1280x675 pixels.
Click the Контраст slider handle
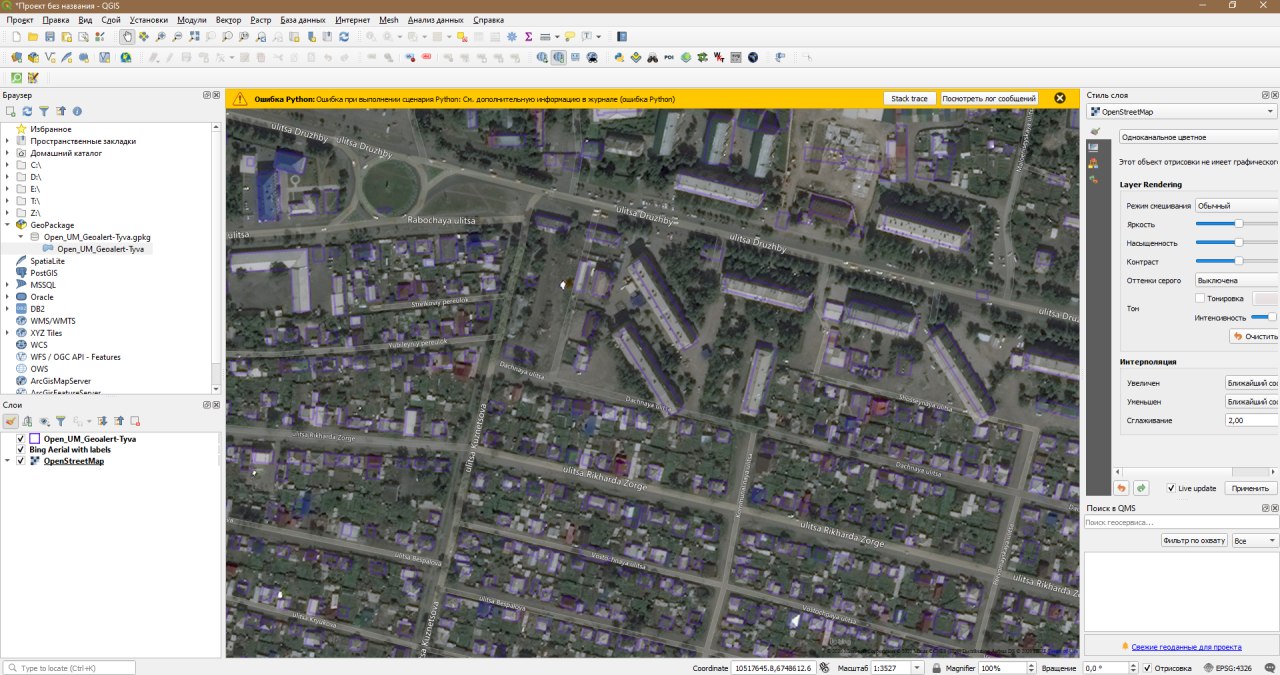point(1239,261)
